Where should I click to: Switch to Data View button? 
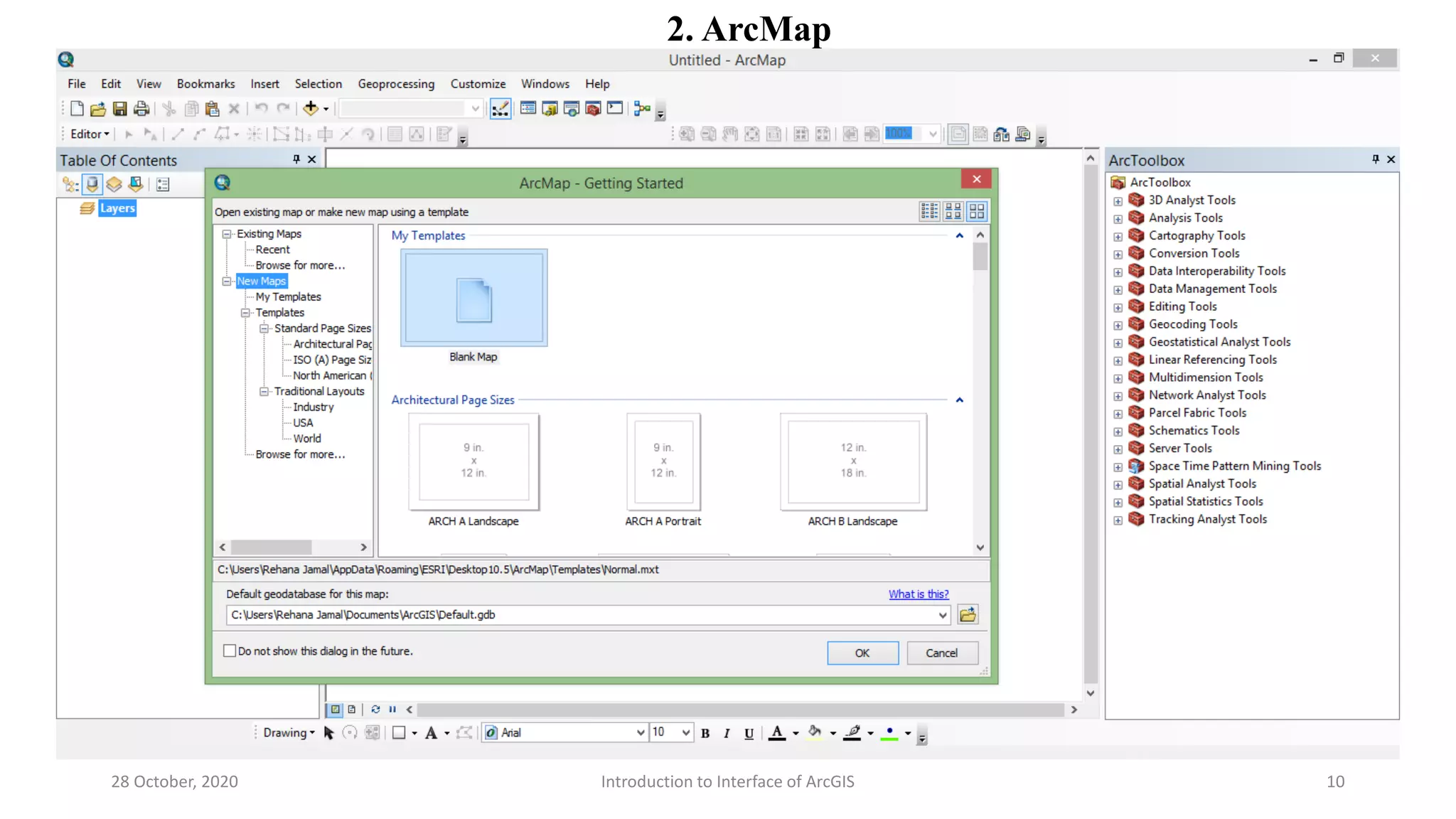[335, 710]
